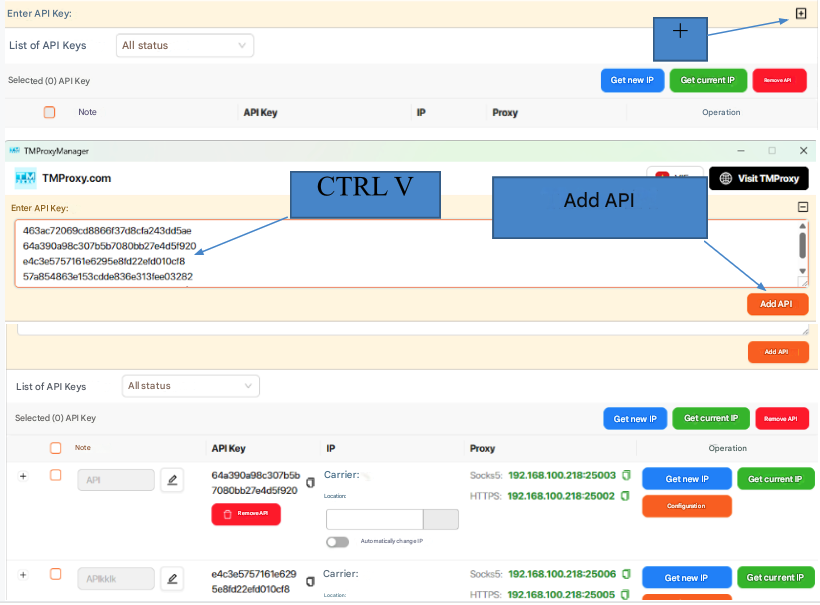Open the top All status dropdown

(x=184, y=45)
